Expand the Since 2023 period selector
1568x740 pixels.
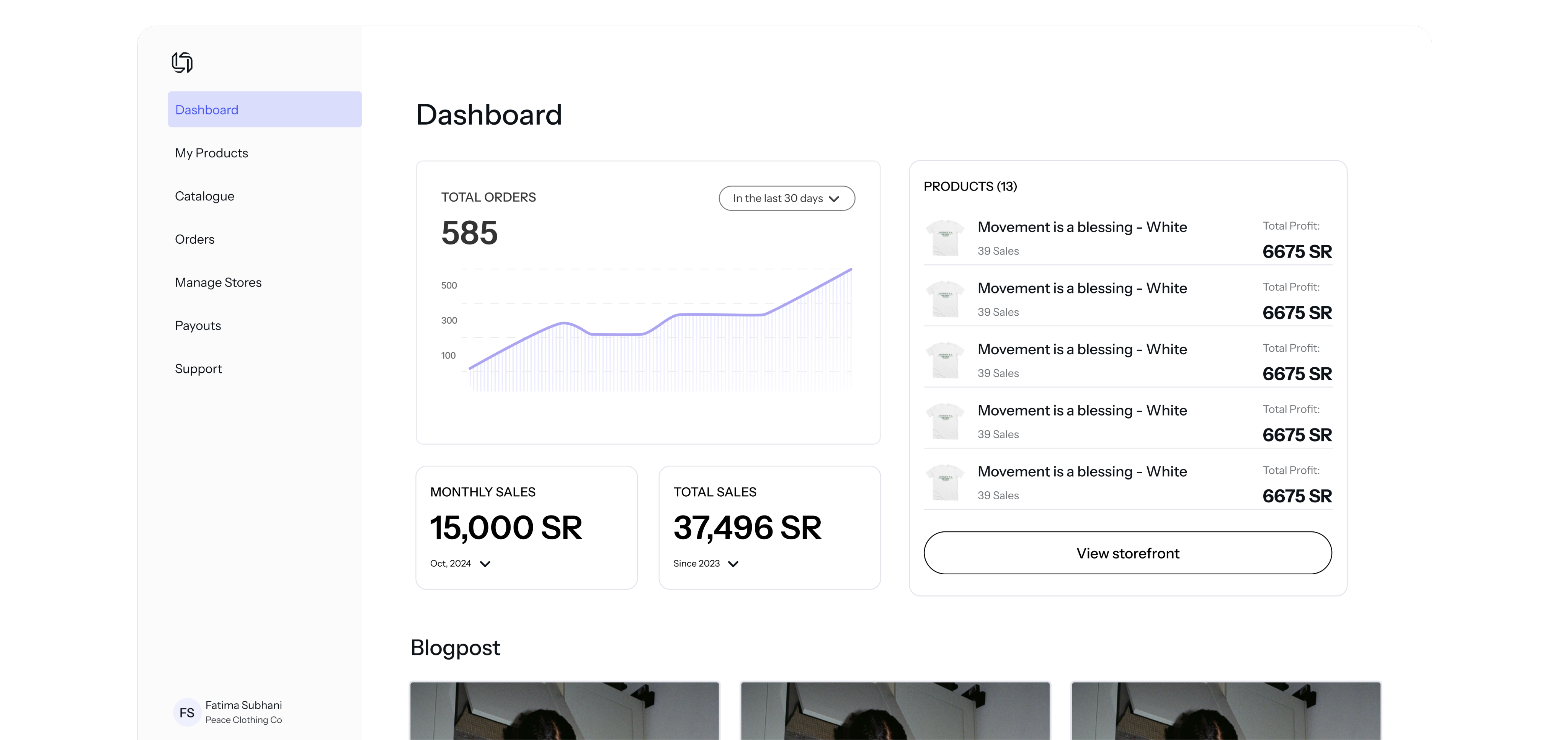tap(697, 564)
